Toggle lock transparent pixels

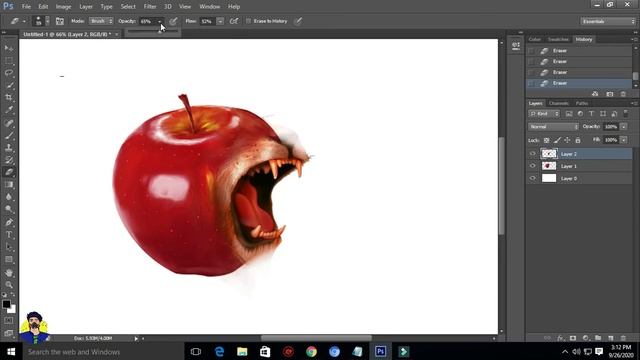[547, 140]
